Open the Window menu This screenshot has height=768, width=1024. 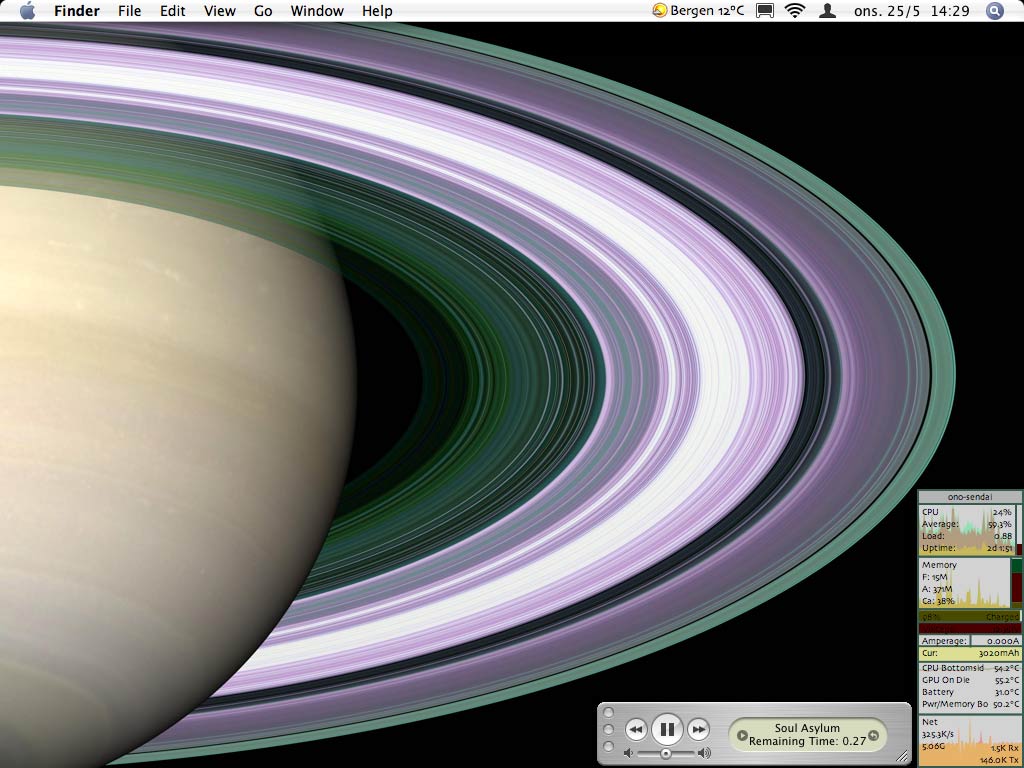click(317, 11)
